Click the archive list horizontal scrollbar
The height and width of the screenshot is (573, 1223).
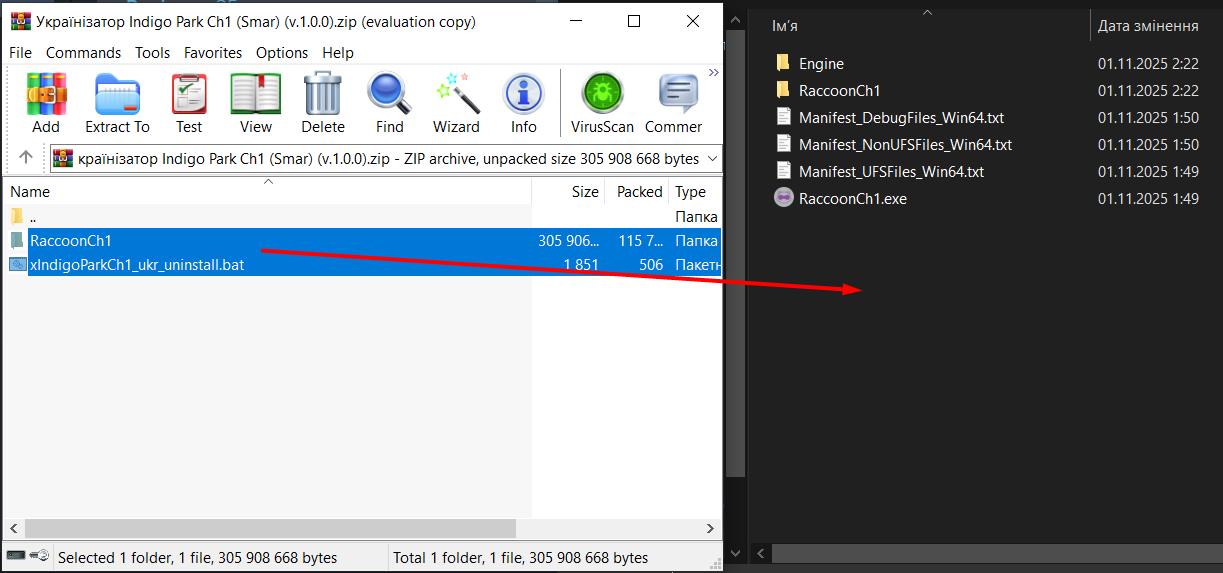270,528
